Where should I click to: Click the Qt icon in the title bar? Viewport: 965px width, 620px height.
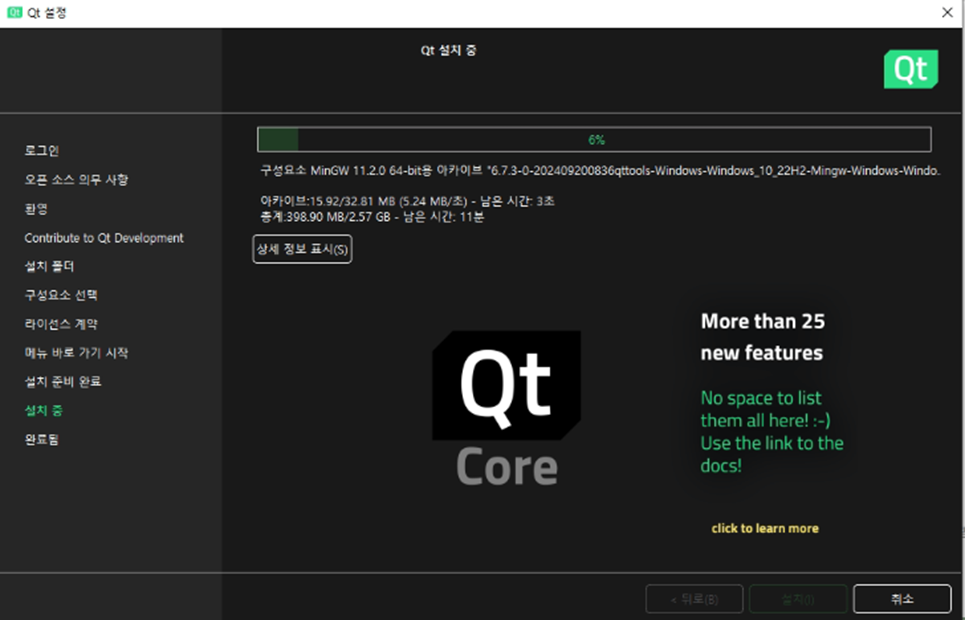[x=14, y=12]
